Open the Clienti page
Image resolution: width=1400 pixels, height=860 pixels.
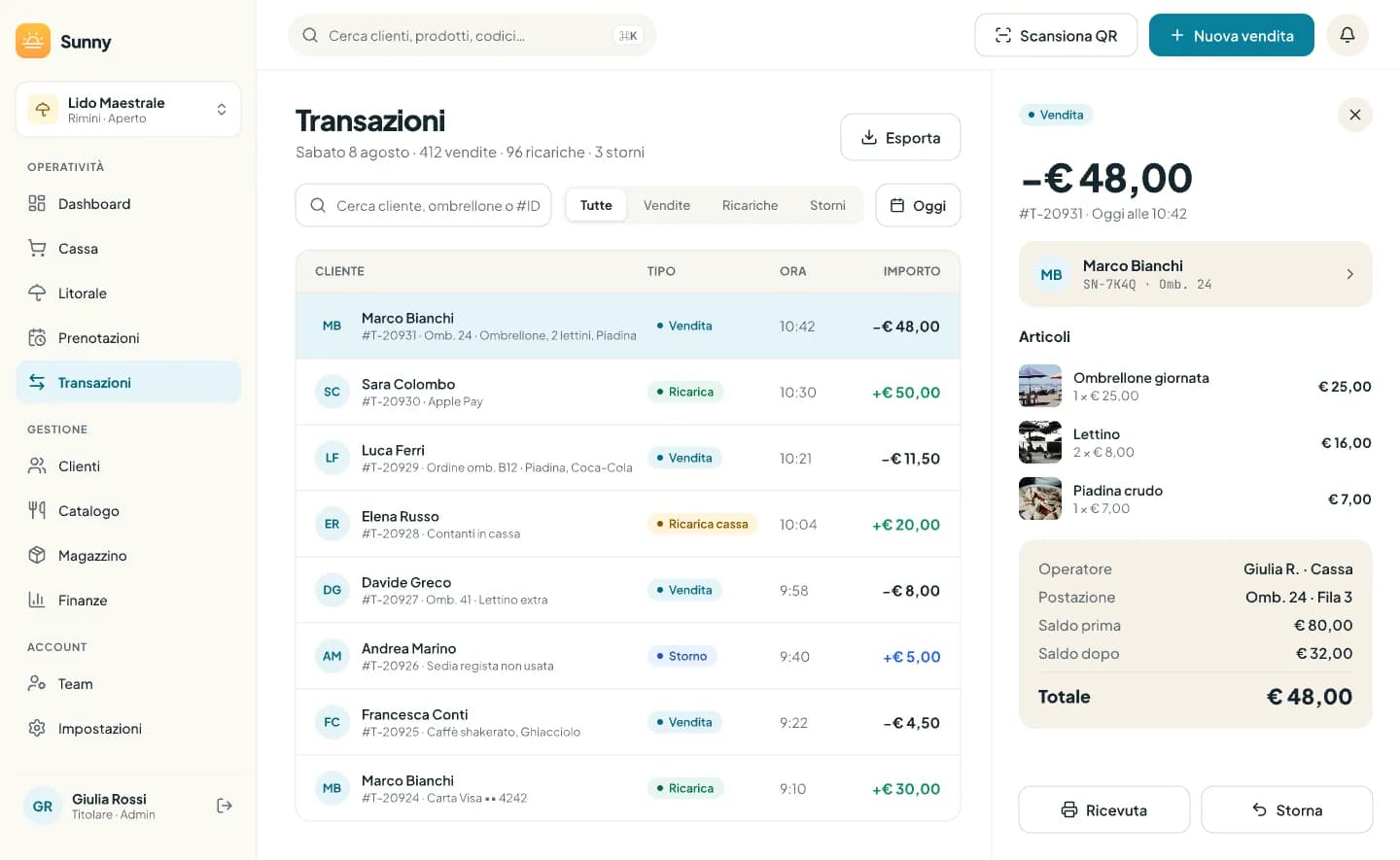click(x=128, y=466)
